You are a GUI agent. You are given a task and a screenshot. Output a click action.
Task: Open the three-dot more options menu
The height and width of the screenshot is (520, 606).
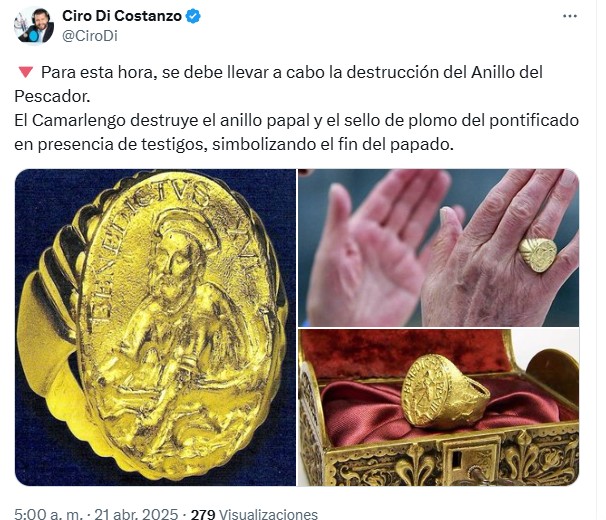click(x=570, y=16)
